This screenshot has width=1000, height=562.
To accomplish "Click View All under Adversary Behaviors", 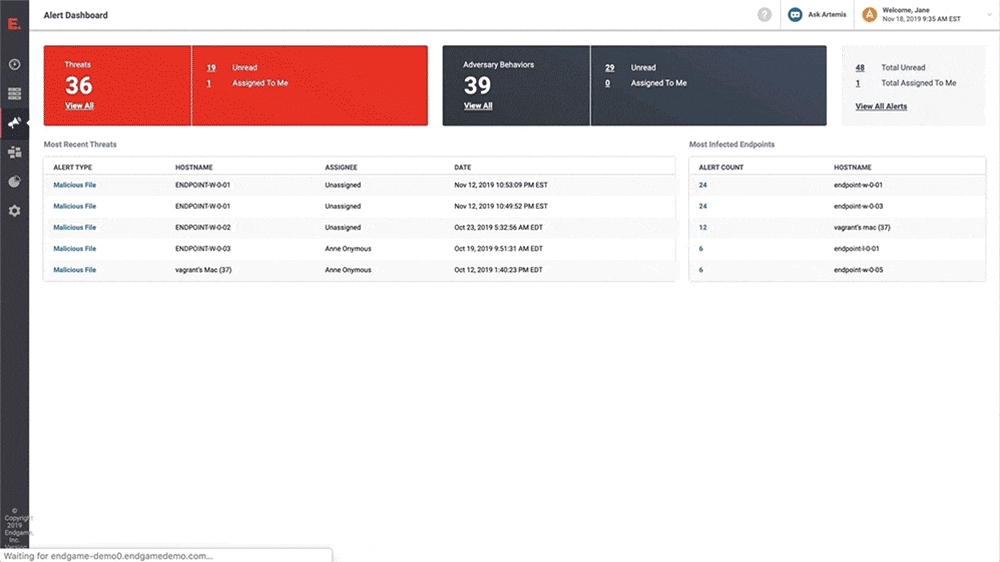I will pyautogui.click(x=478, y=106).
